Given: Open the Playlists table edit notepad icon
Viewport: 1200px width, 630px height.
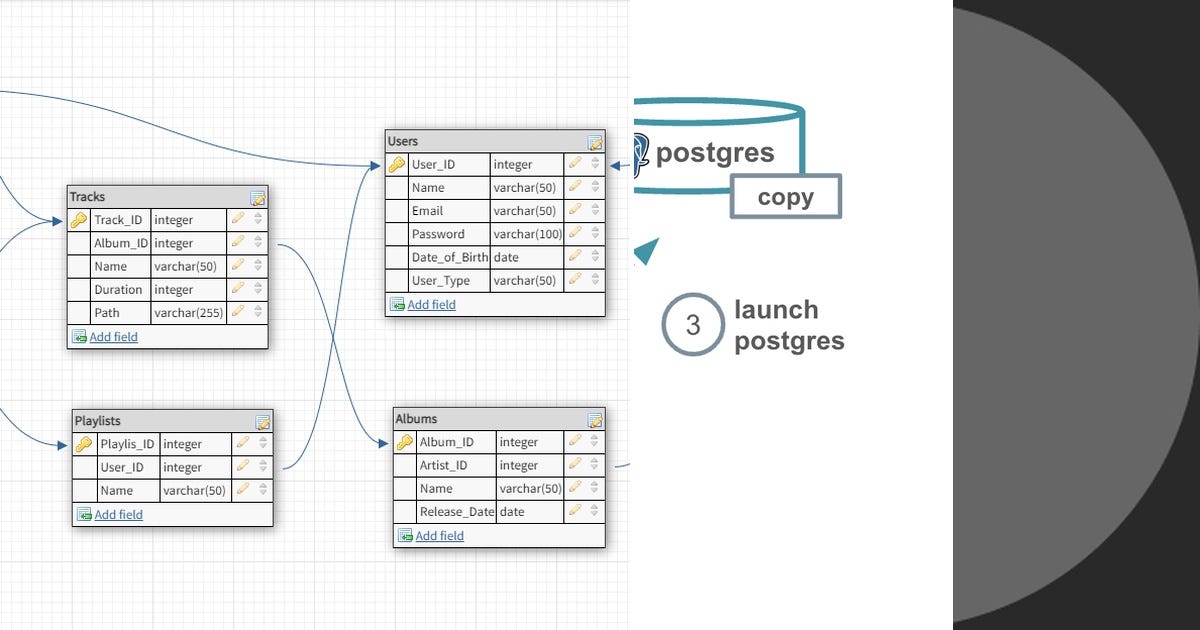Looking at the screenshot, I should [263, 420].
